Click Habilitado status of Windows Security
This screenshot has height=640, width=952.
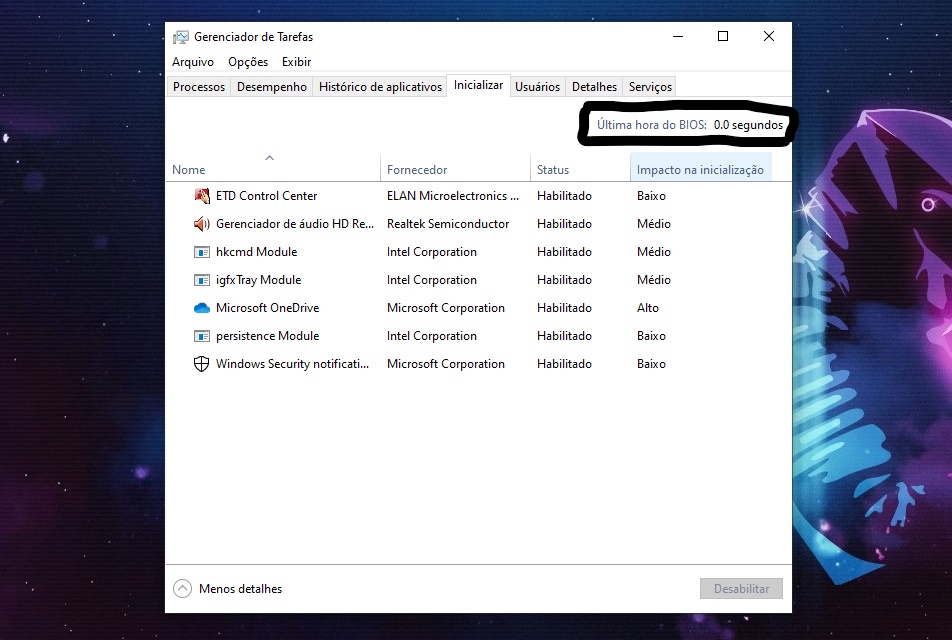[564, 364]
